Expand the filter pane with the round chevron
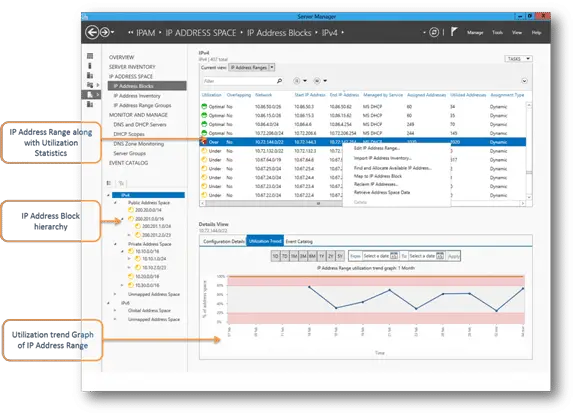575x416 pixels. point(524,81)
